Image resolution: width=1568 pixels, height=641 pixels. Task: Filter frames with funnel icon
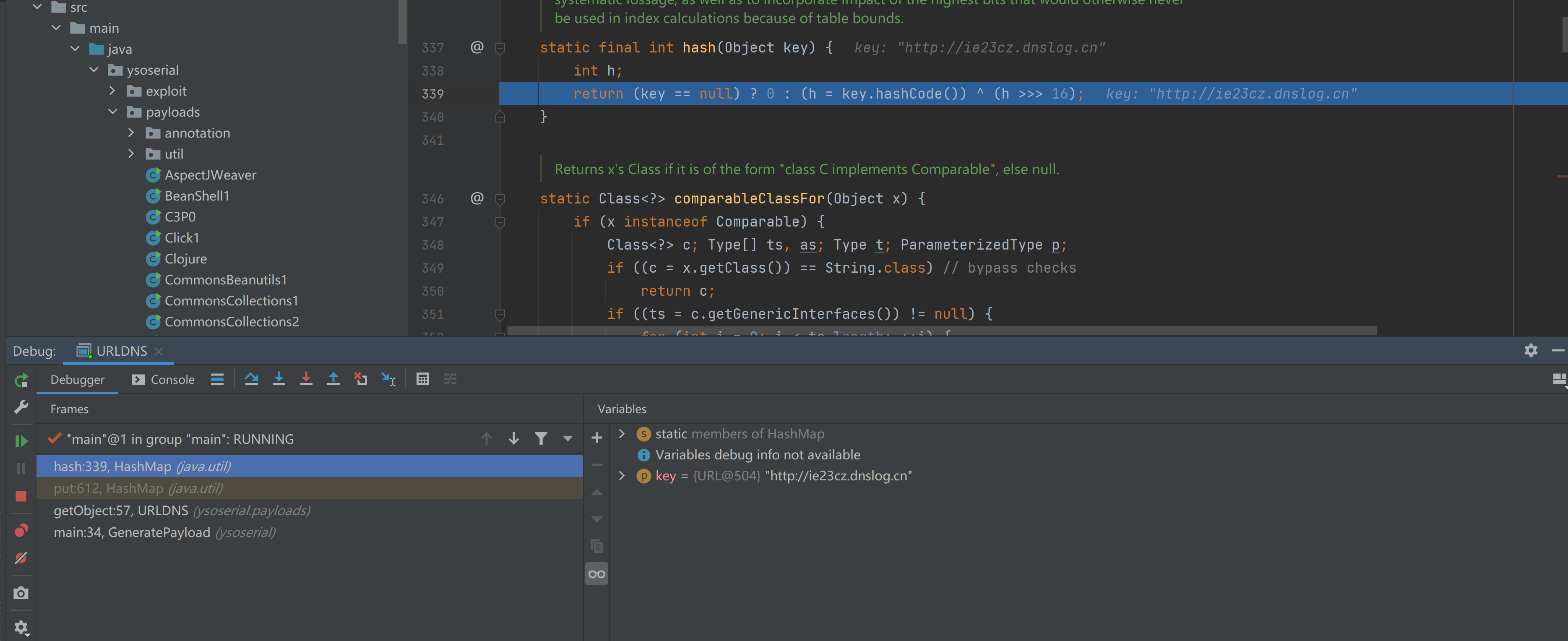[x=541, y=439]
